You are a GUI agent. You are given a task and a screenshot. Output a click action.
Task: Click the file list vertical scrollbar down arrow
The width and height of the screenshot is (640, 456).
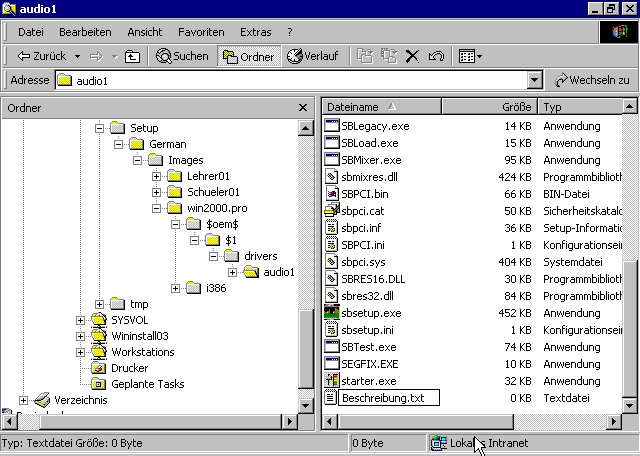coord(629,405)
